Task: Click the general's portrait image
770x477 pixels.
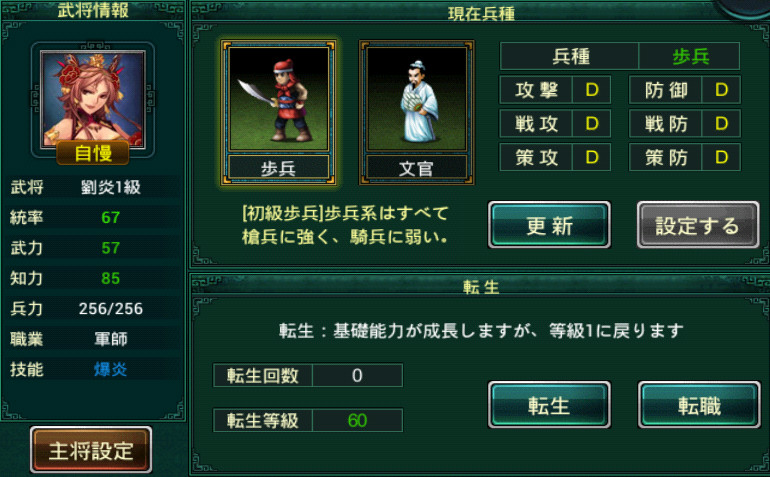Action: click(x=93, y=99)
